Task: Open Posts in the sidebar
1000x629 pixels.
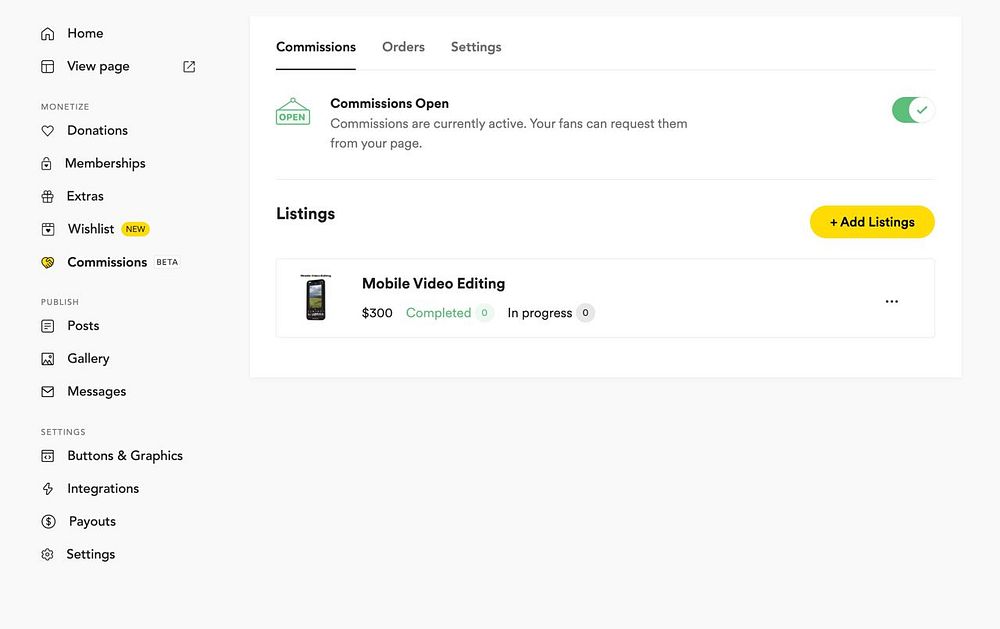Action: coord(84,325)
